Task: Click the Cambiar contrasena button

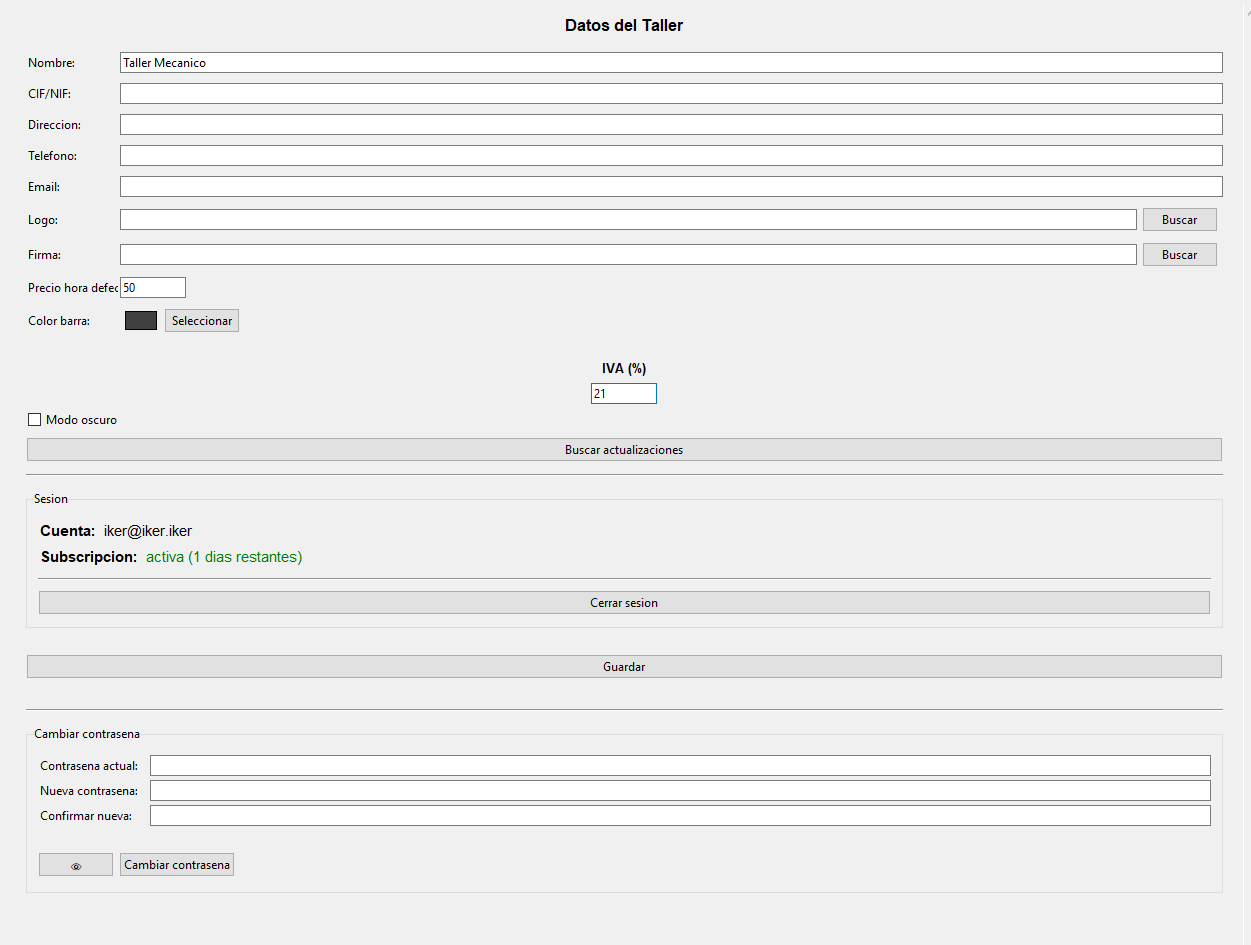Action: coord(177,865)
